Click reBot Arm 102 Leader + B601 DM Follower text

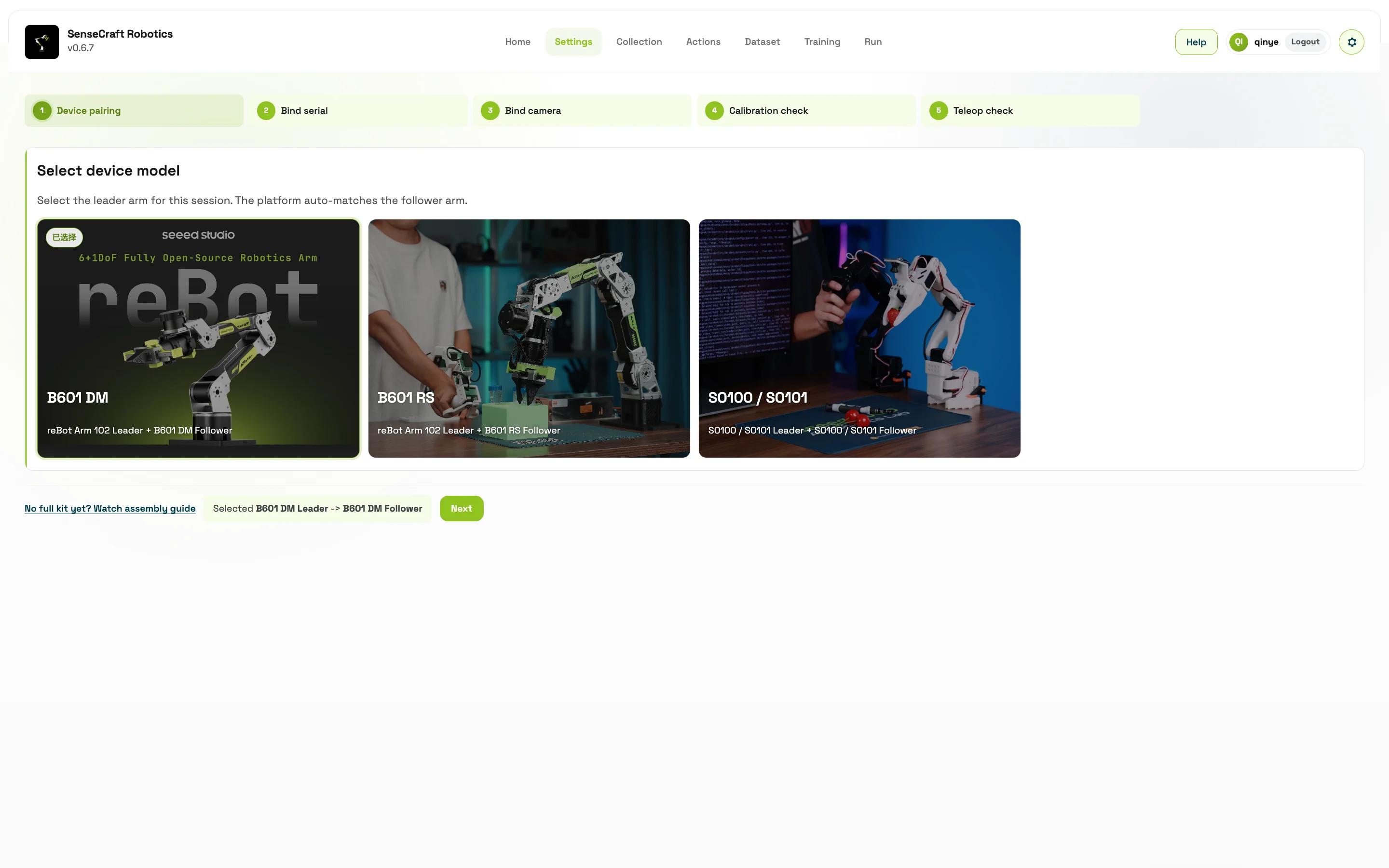click(139, 431)
